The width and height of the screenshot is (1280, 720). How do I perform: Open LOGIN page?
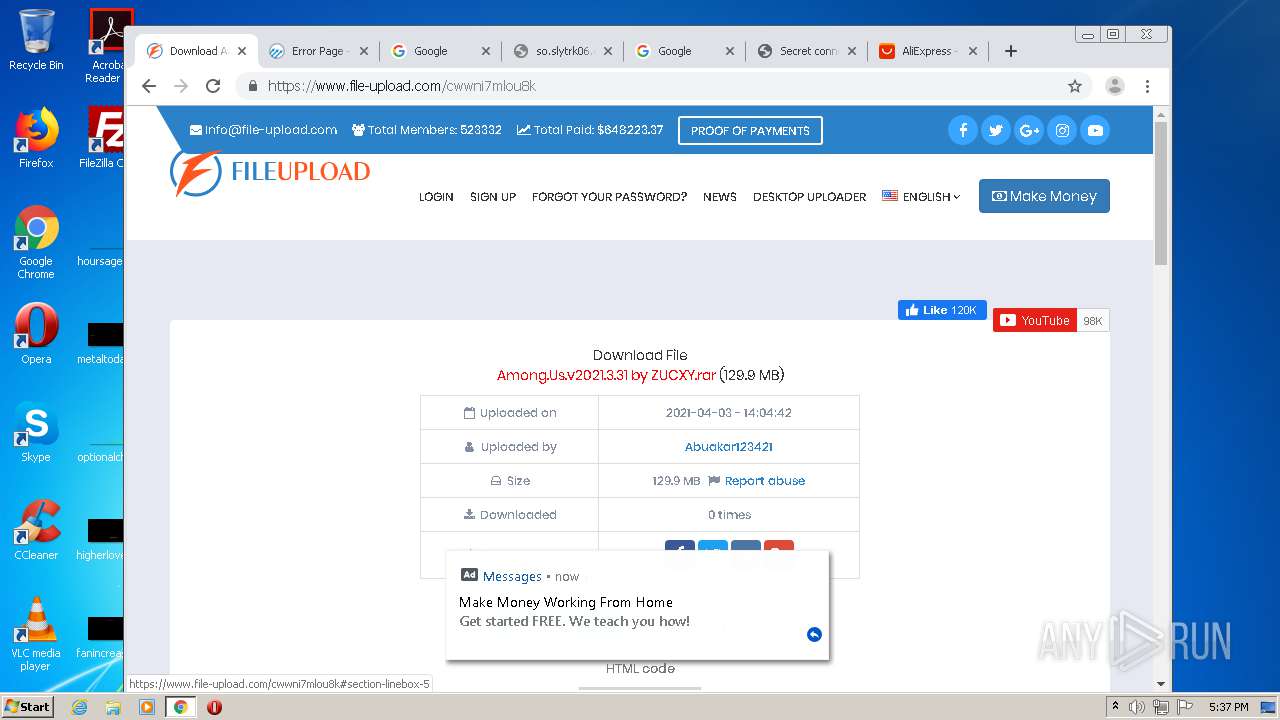click(436, 197)
